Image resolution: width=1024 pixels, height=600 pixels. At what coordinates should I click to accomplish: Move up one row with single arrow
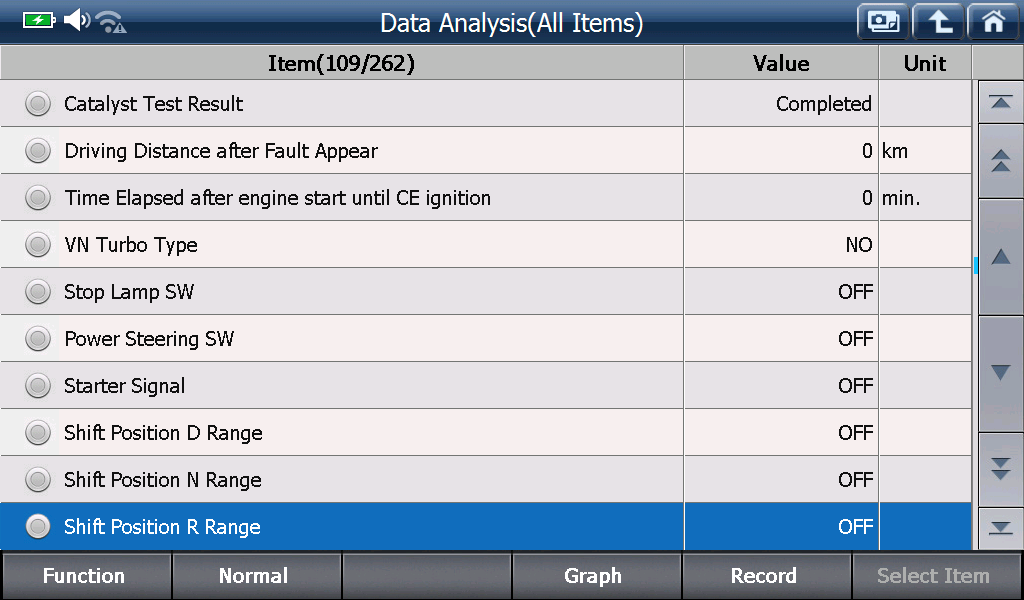[1000, 257]
